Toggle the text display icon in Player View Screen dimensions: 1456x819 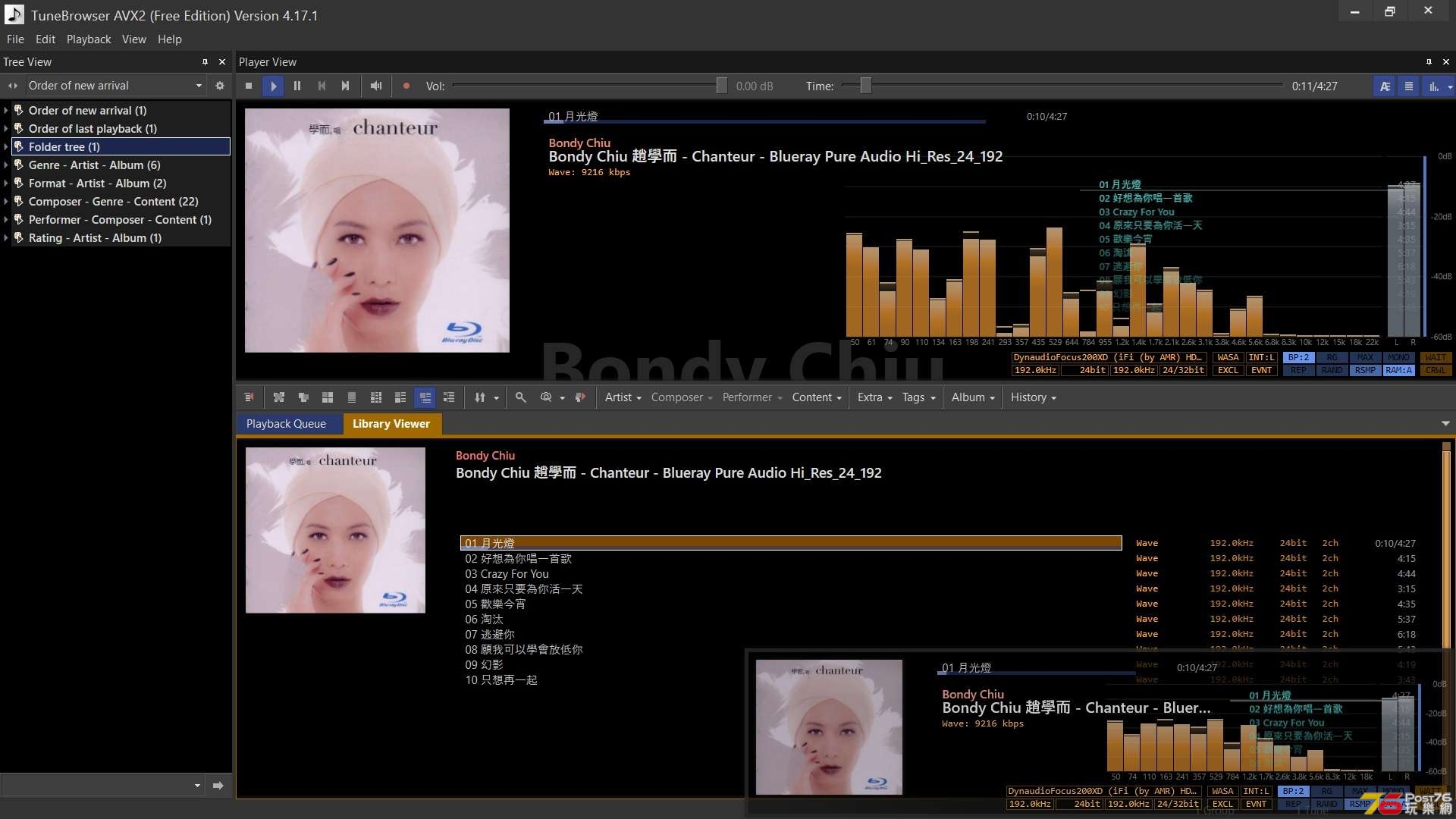tap(1385, 86)
